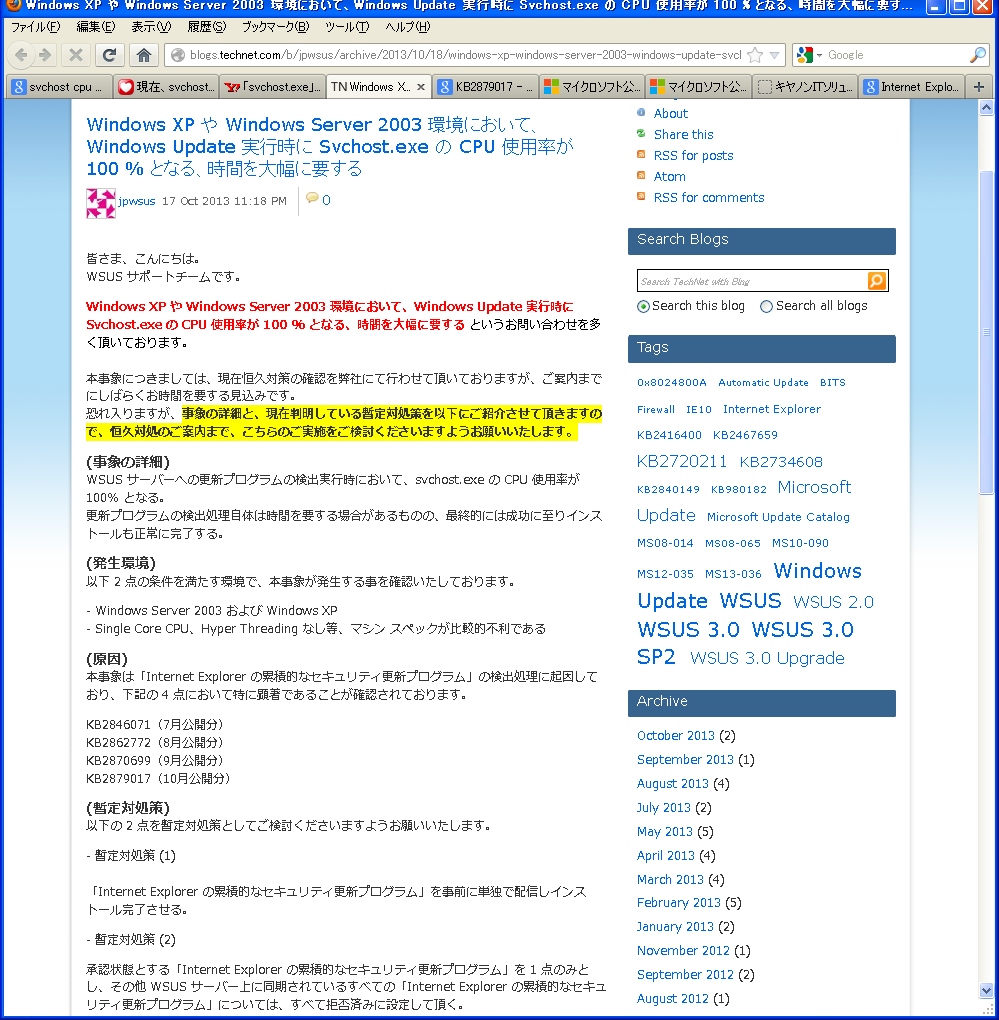Open the search engine dropdown beside Google icon

tap(819, 55)
